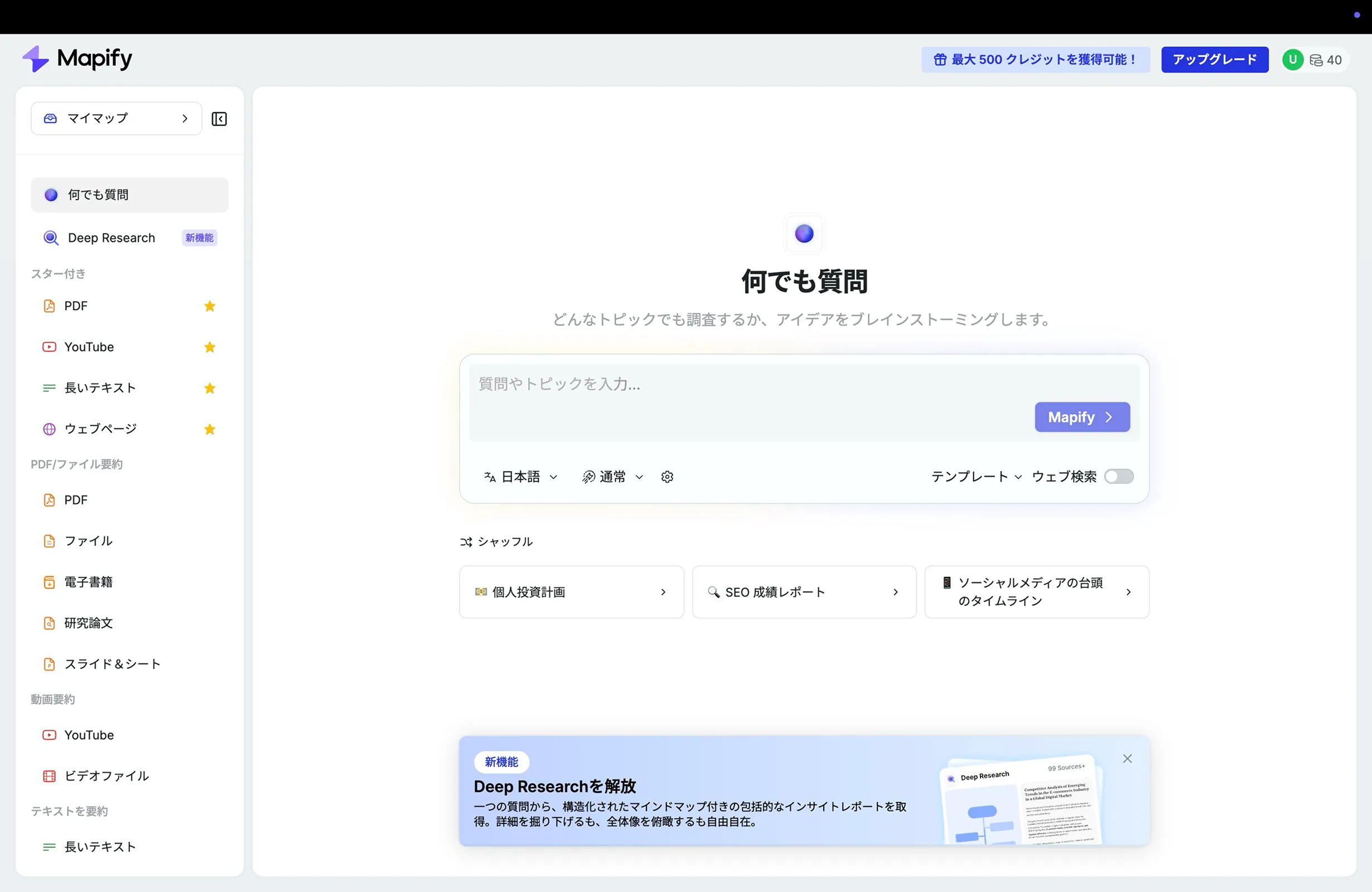Open the 個人投資計画 template card
Viewport: 1372px width, 892px height.
pos(571,592)
